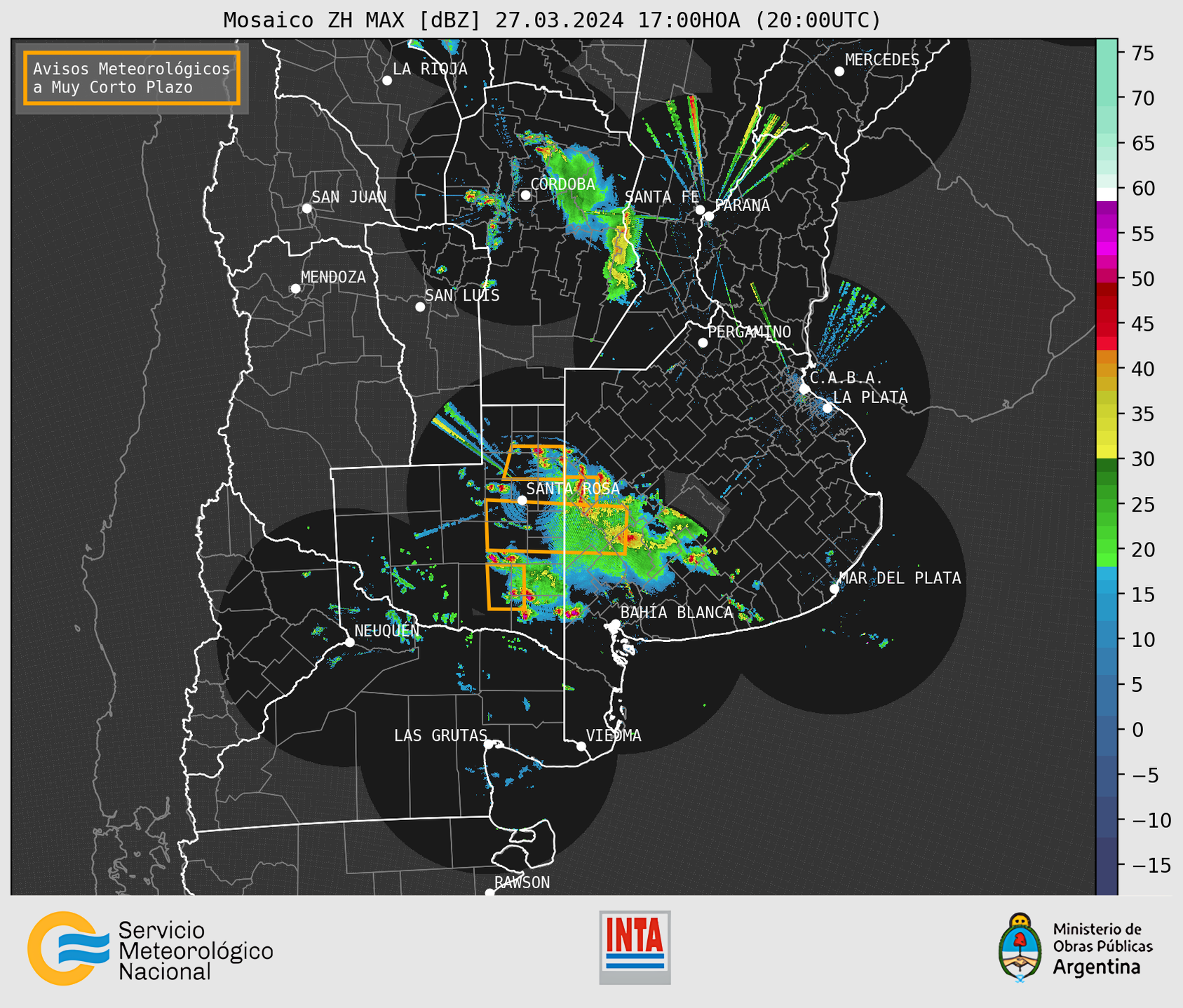Click the colorbar tick label 0

point(1137,730)
